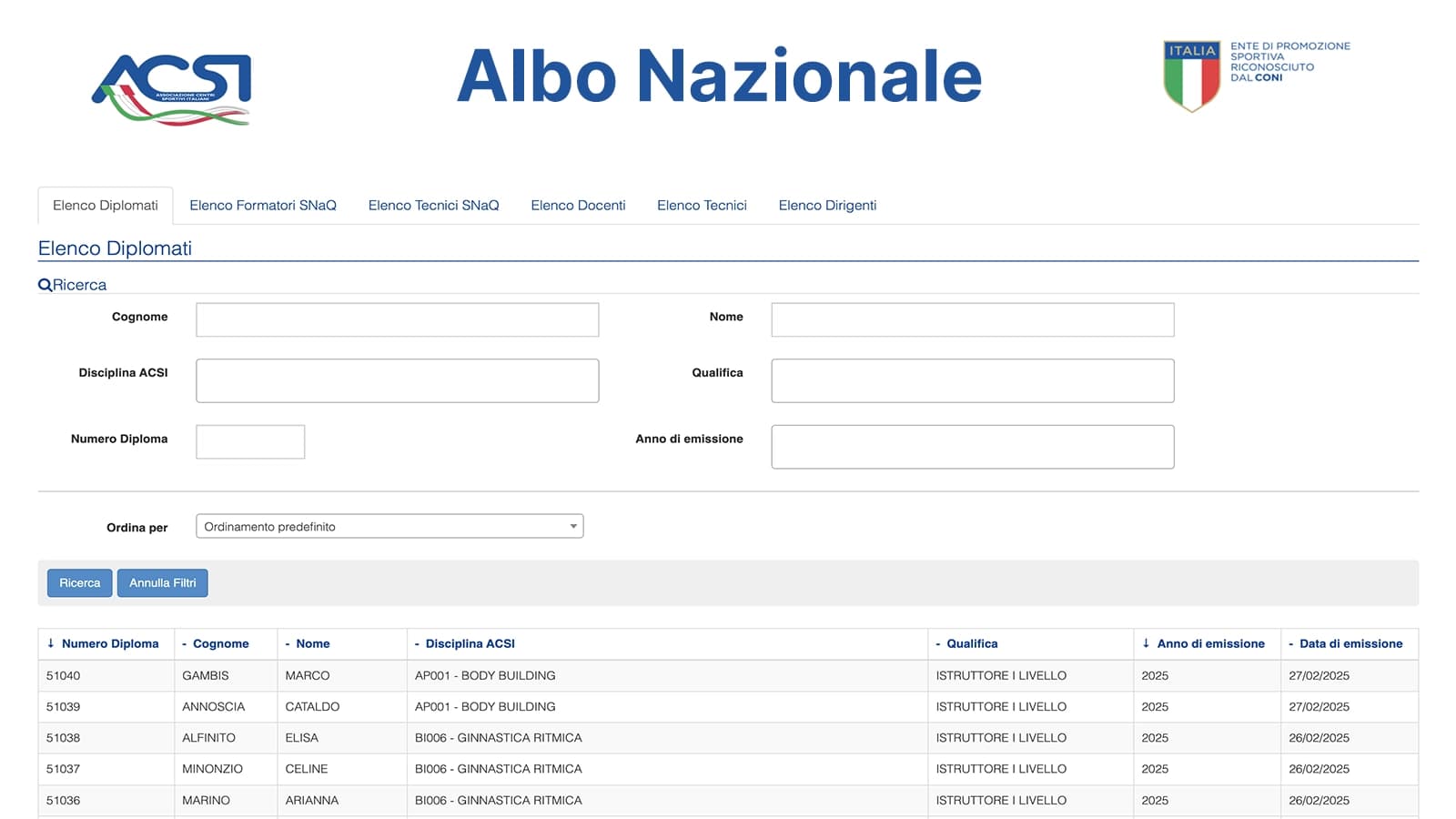1456x819 pixels.
Task: Focus the Cognome input field
Action: click(x=397, y=319)
